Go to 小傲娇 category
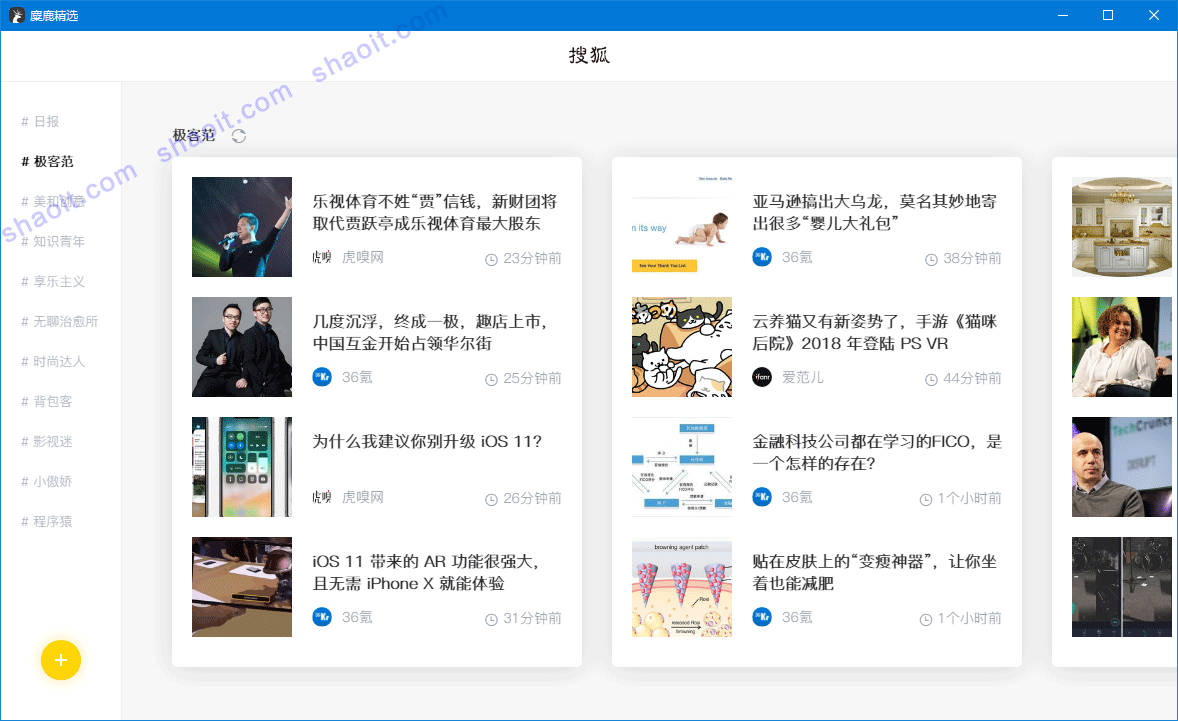 pos(47,481)
